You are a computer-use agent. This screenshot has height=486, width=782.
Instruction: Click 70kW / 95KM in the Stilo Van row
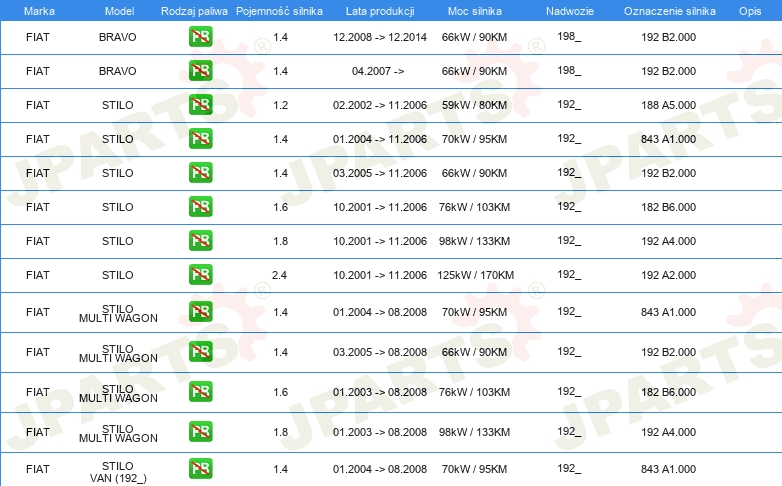[x=474, y=469]
